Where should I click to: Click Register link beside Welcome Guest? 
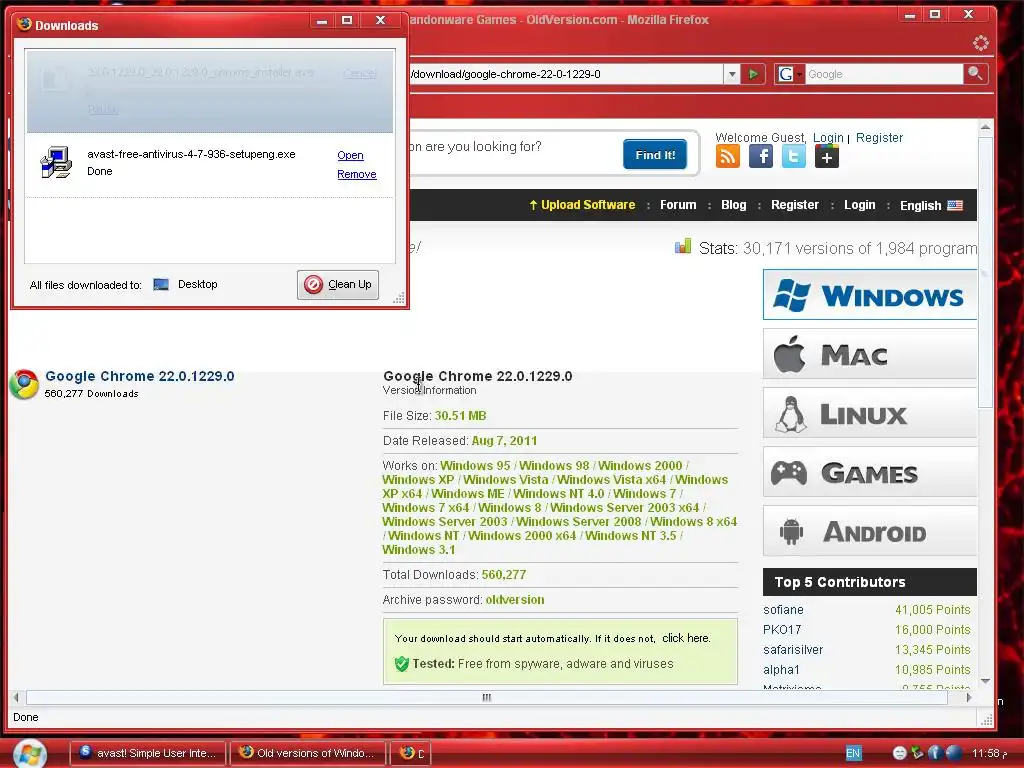pyautogui.click(x=879, y=138)
